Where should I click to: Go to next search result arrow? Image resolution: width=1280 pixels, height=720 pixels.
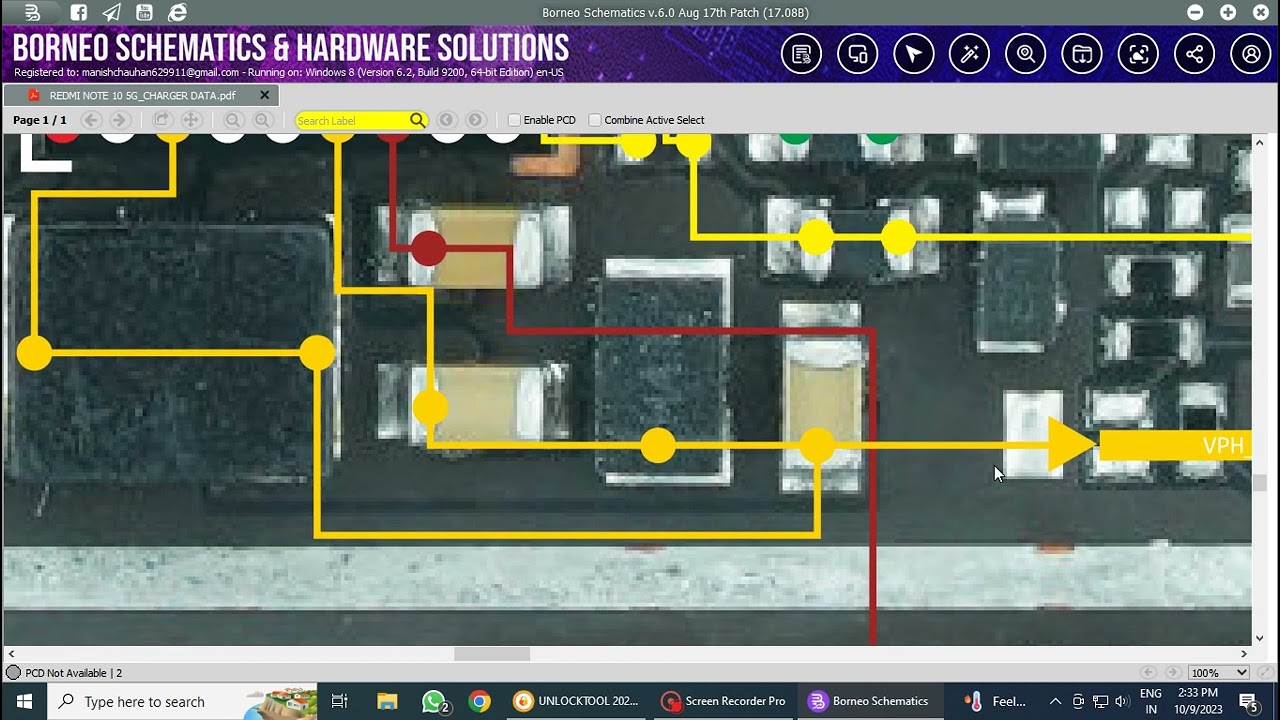pos(476,120)
